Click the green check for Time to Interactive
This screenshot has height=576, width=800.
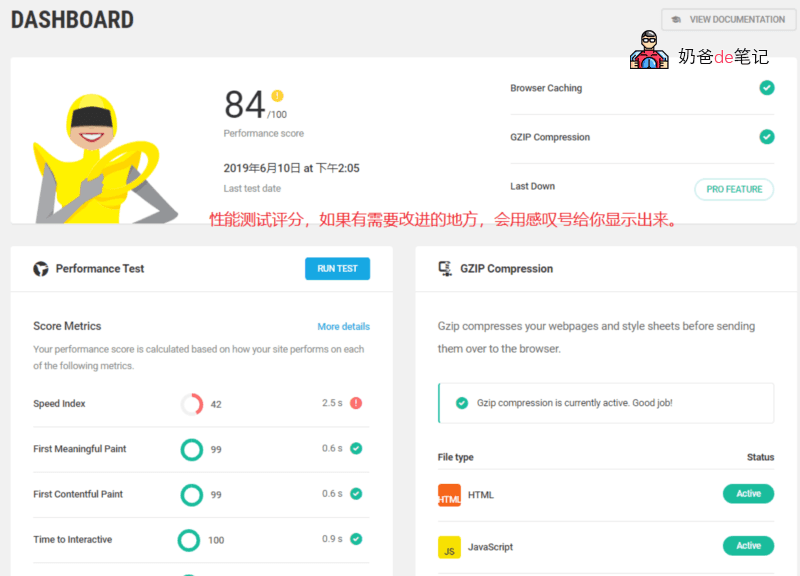[x=356, y=539]
